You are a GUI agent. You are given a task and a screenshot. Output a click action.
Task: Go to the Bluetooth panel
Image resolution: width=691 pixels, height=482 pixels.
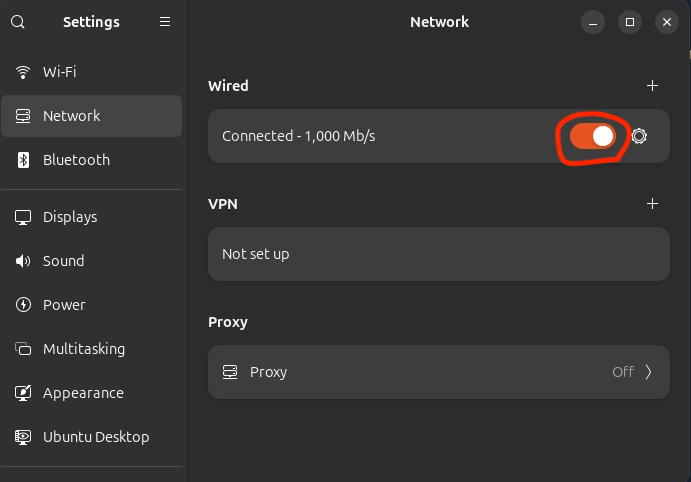(92, 160)
